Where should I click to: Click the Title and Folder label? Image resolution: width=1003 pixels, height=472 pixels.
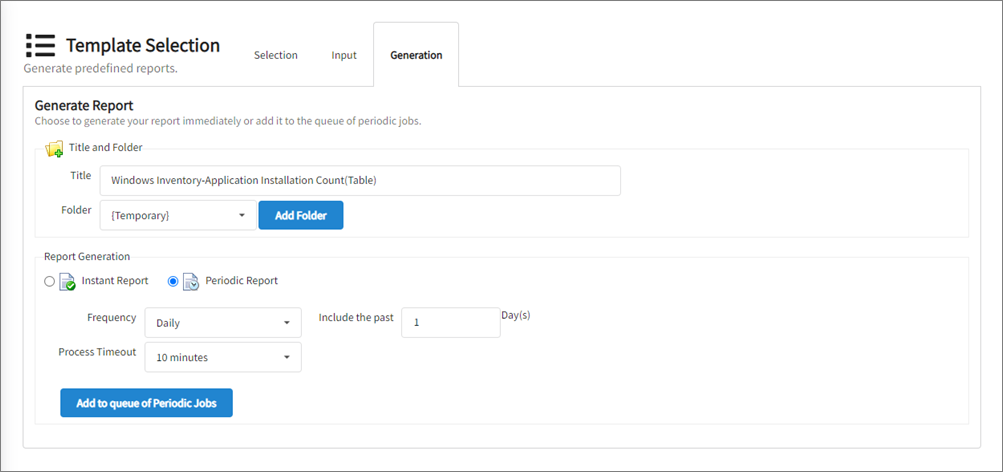106,147
